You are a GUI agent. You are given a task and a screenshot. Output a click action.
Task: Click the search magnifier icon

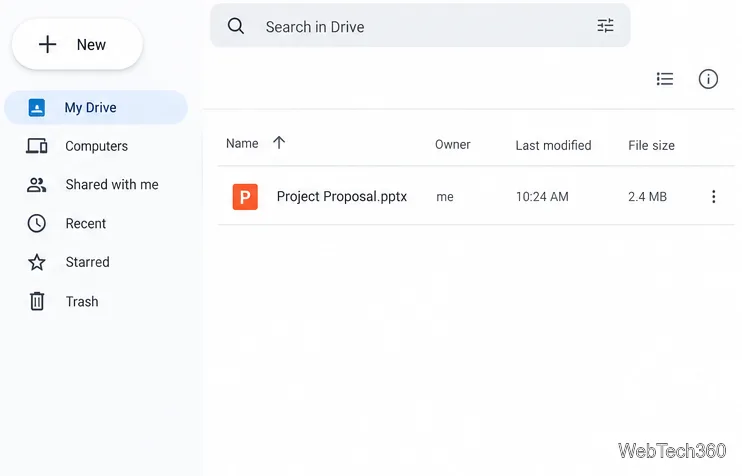[x=236, y=26]
